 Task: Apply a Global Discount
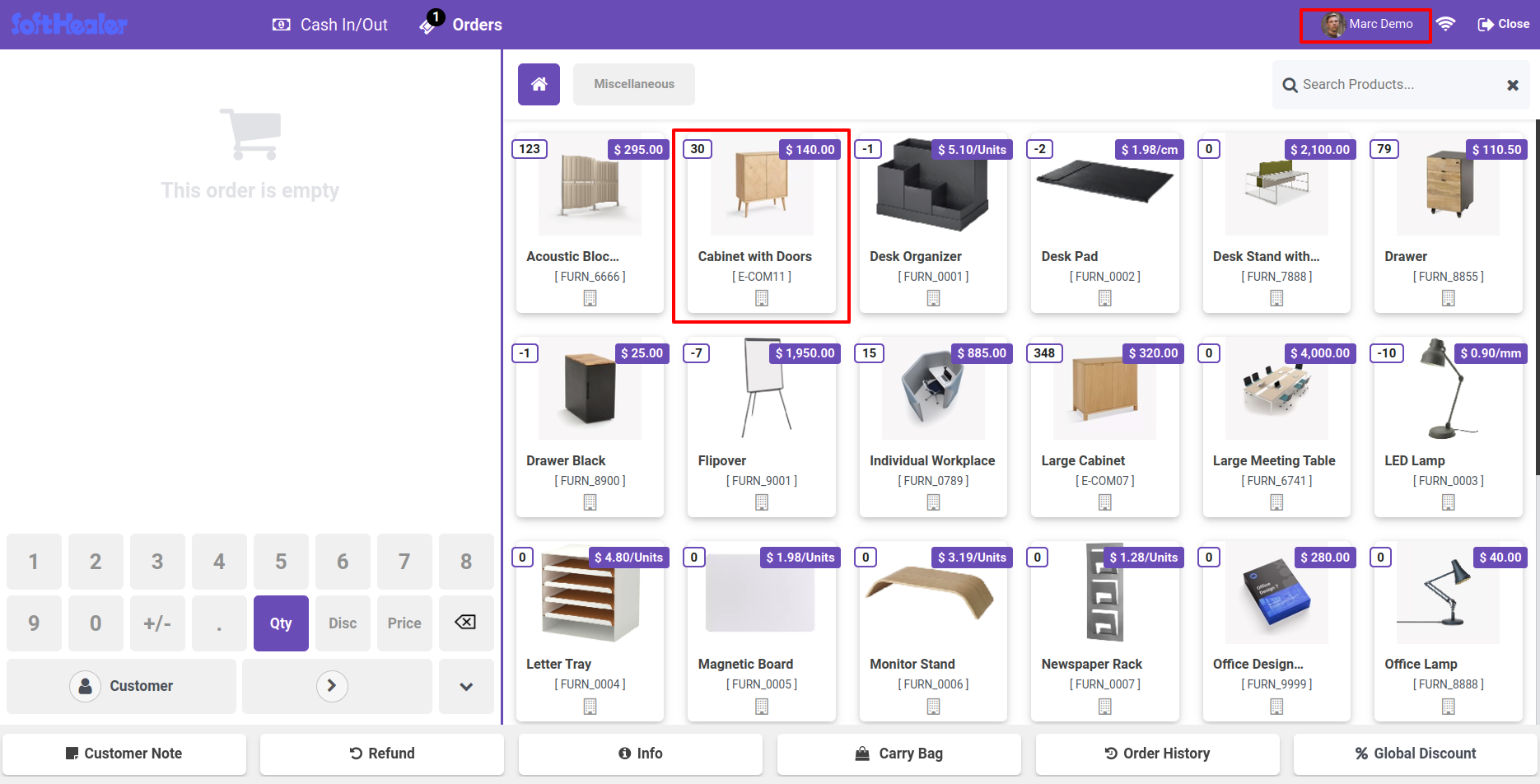click(1416, 754)
